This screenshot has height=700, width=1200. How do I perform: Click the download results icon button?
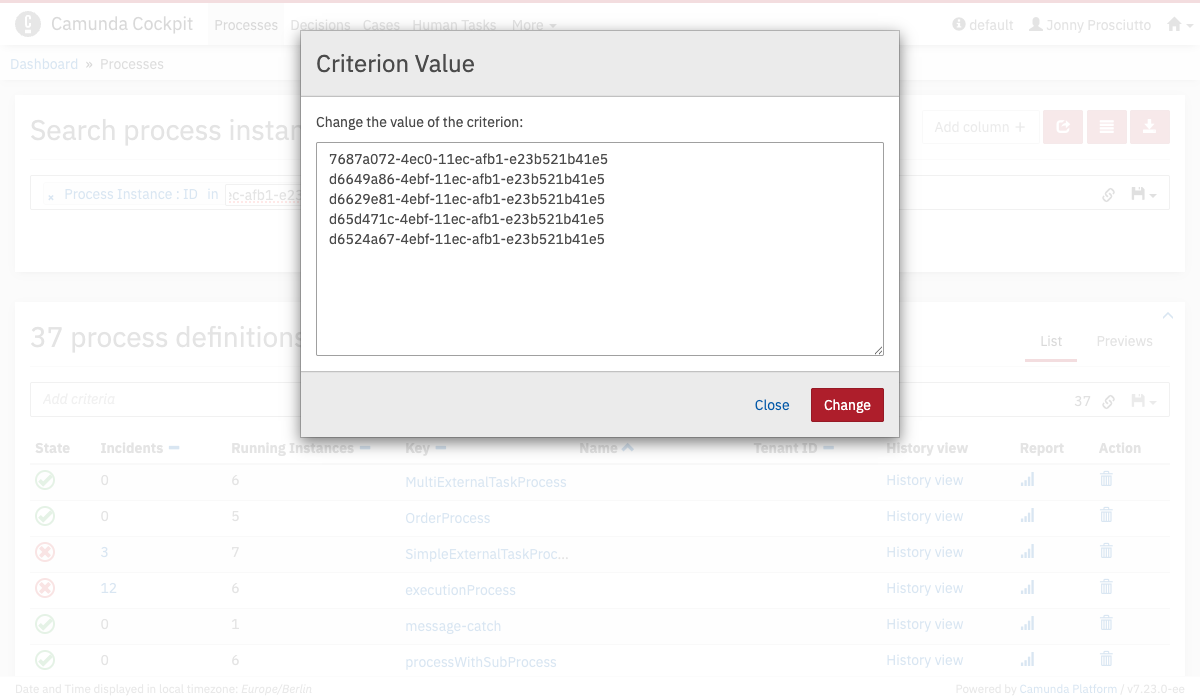(x=1149, y=127)
